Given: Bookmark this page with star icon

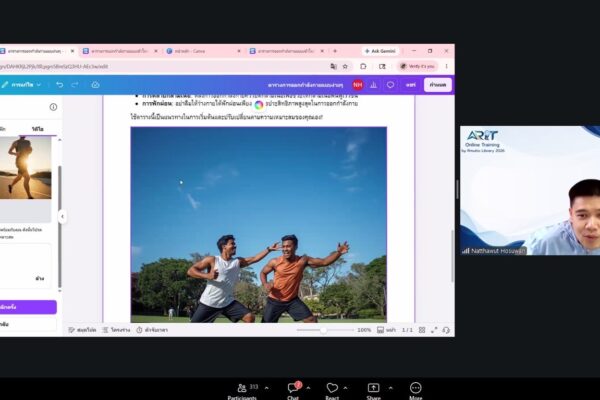Looking at the screenshot, I should 345,66.
